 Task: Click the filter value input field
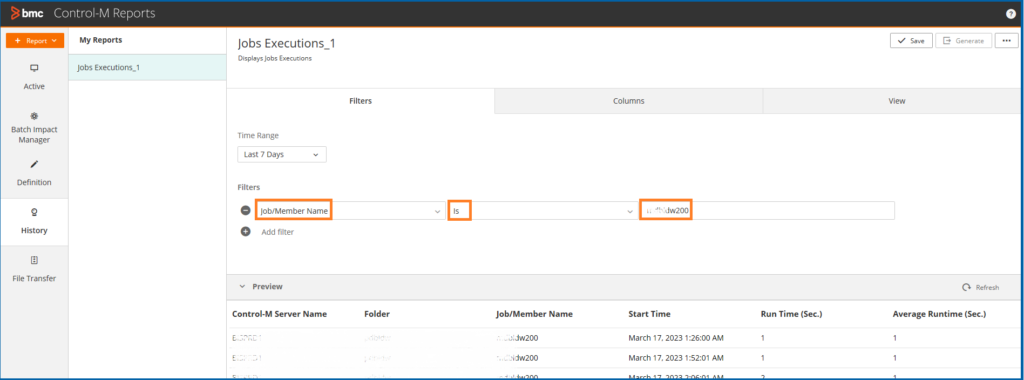pos(767,211)
